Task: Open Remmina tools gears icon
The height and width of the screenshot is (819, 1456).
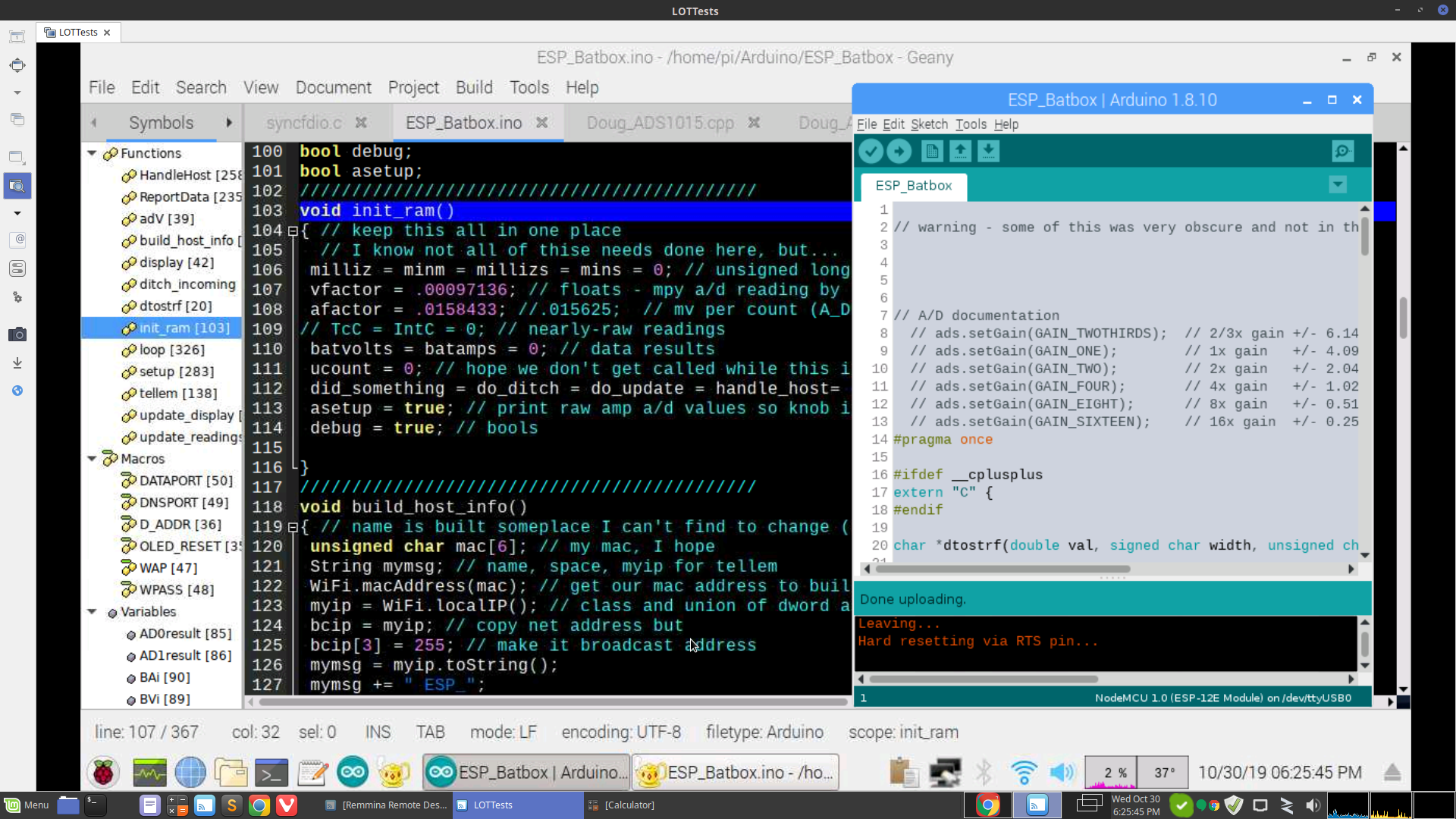Action: [17, 297]
